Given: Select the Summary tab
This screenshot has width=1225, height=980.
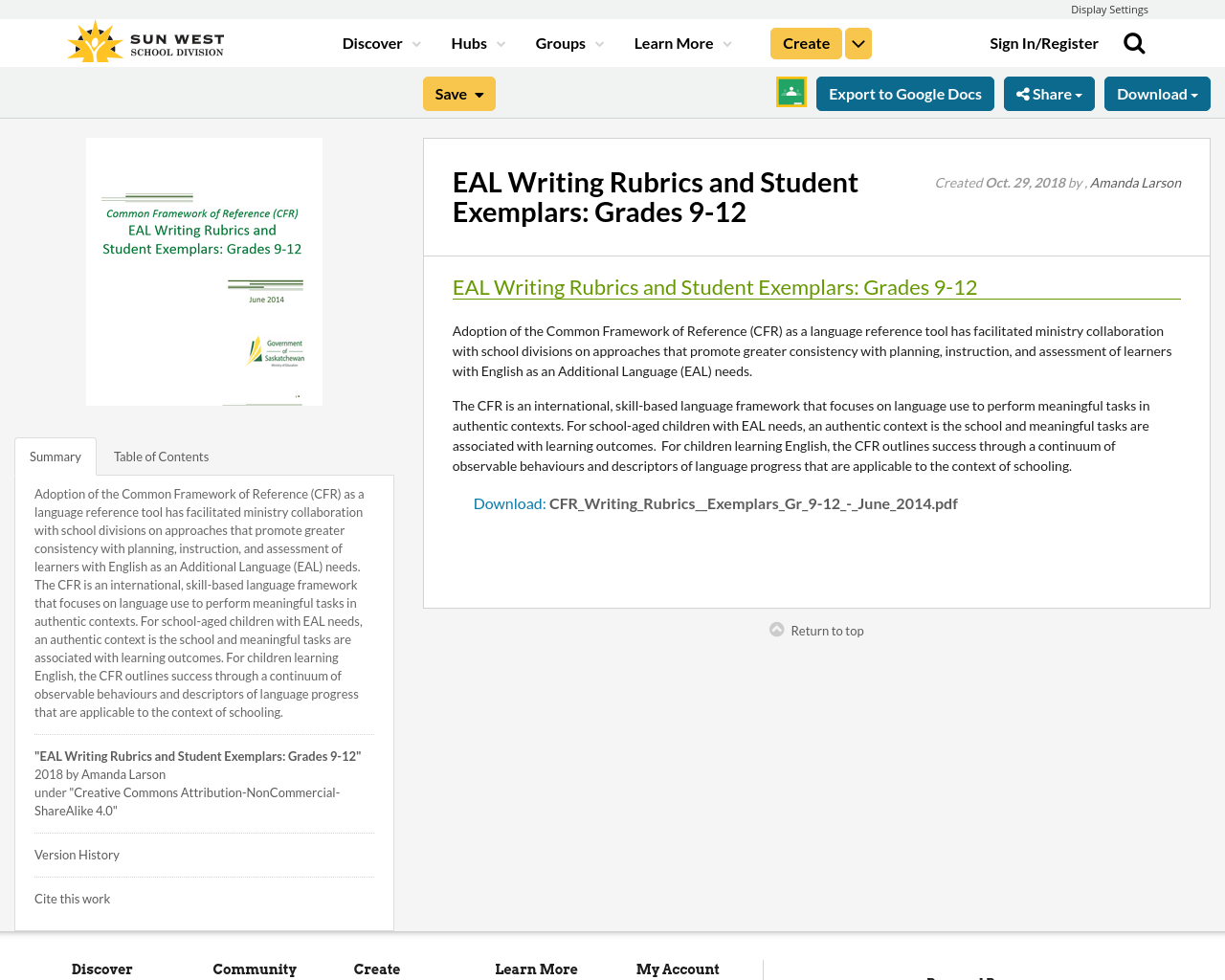Looking at the screenshot, I should pos(55,455).
